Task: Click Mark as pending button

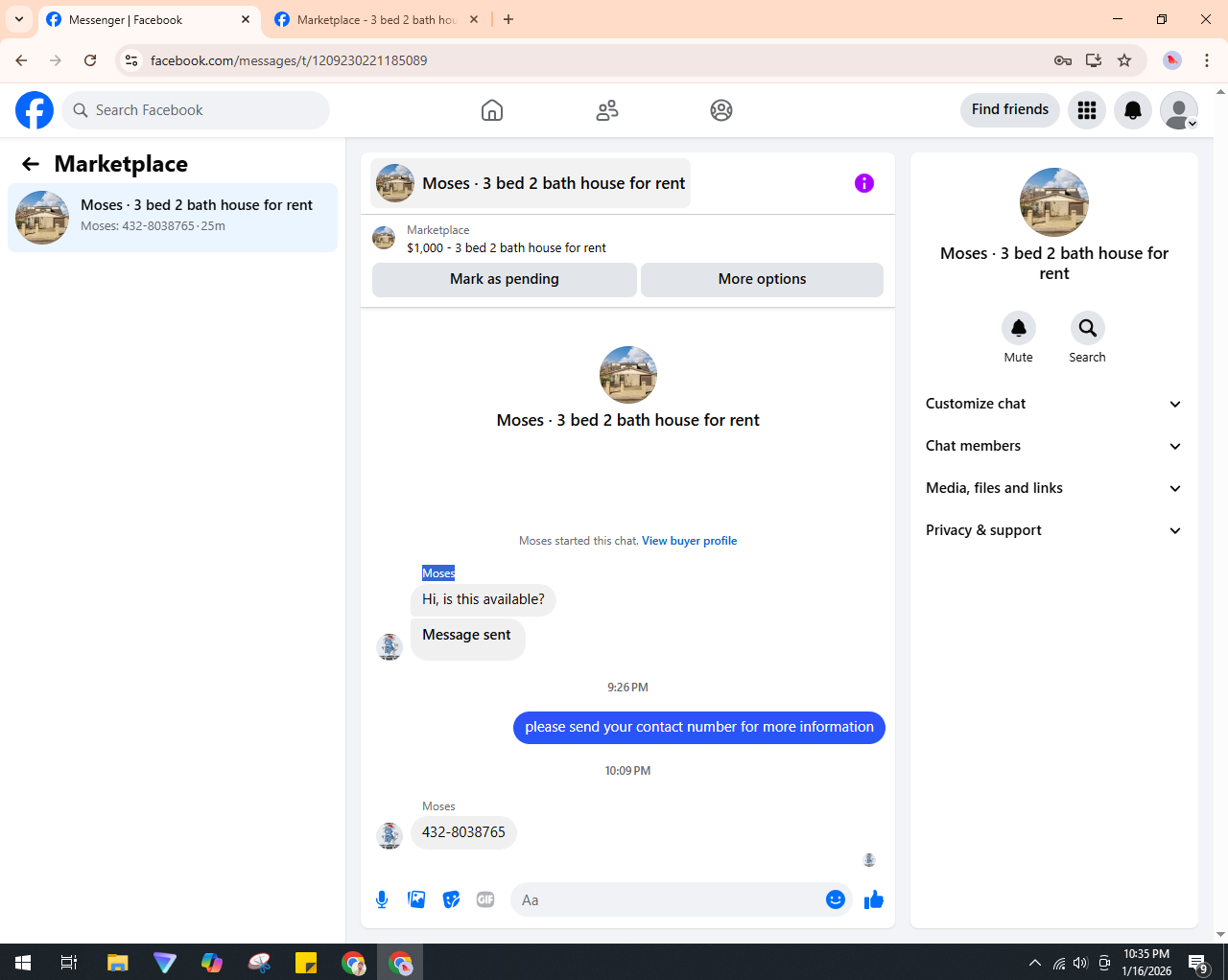Action: pos(505,279)
